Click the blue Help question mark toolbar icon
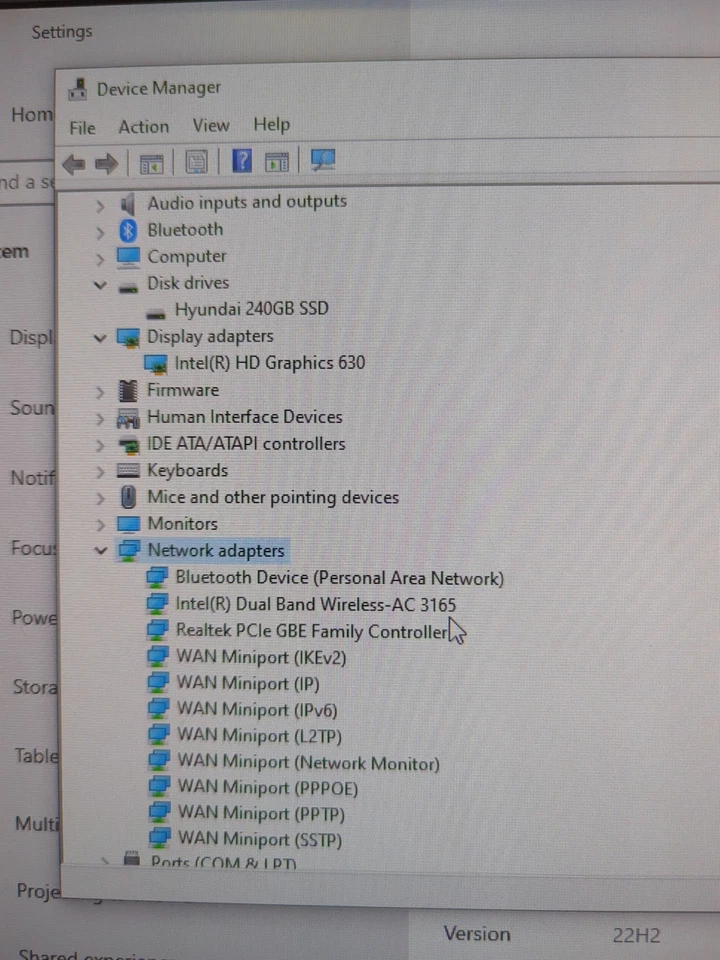Viewport: 720px width, 960px height. [242, 162]
